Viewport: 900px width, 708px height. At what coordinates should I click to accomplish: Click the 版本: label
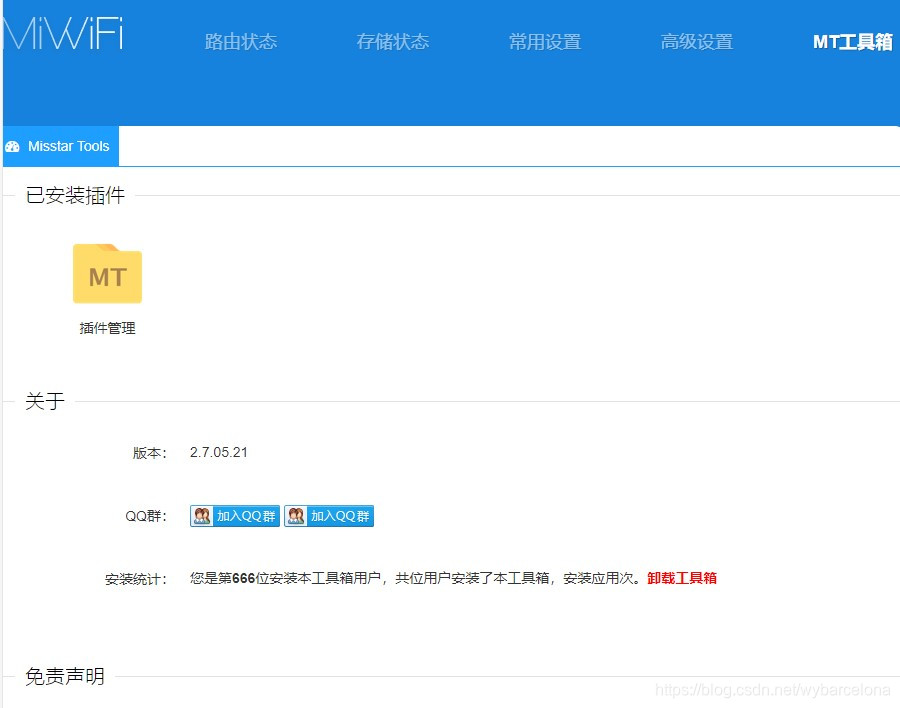point(149,452)
